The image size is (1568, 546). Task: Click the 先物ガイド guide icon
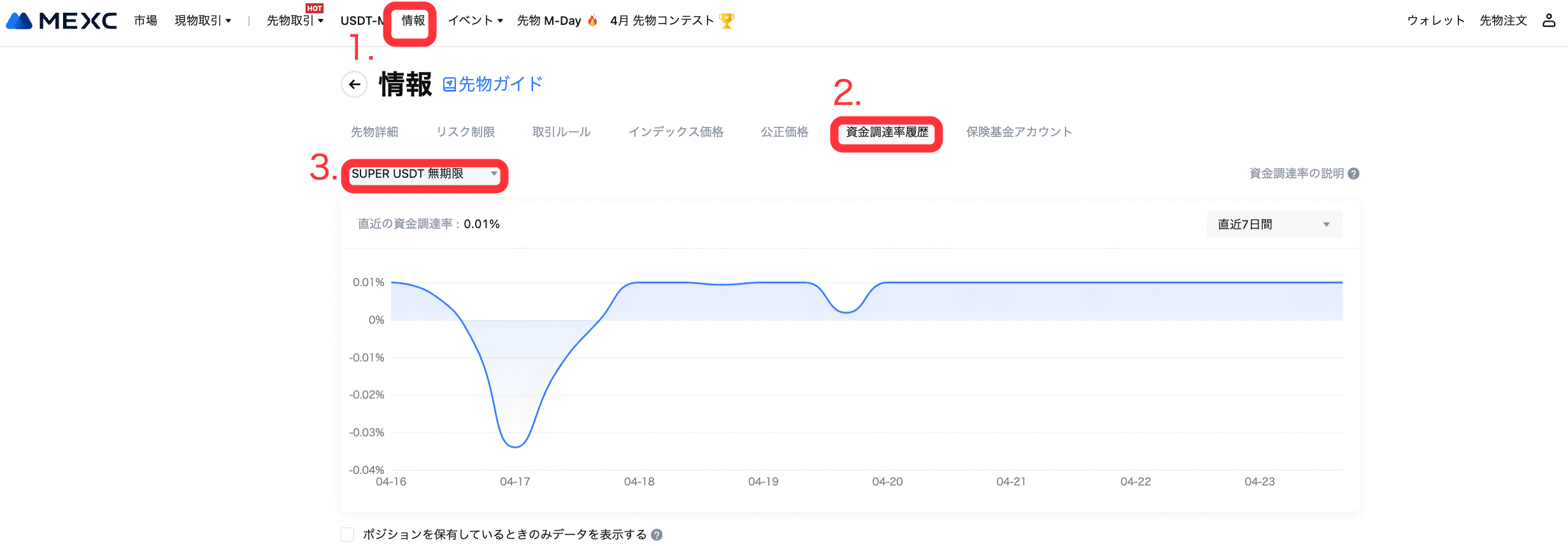tap(450, 84)
